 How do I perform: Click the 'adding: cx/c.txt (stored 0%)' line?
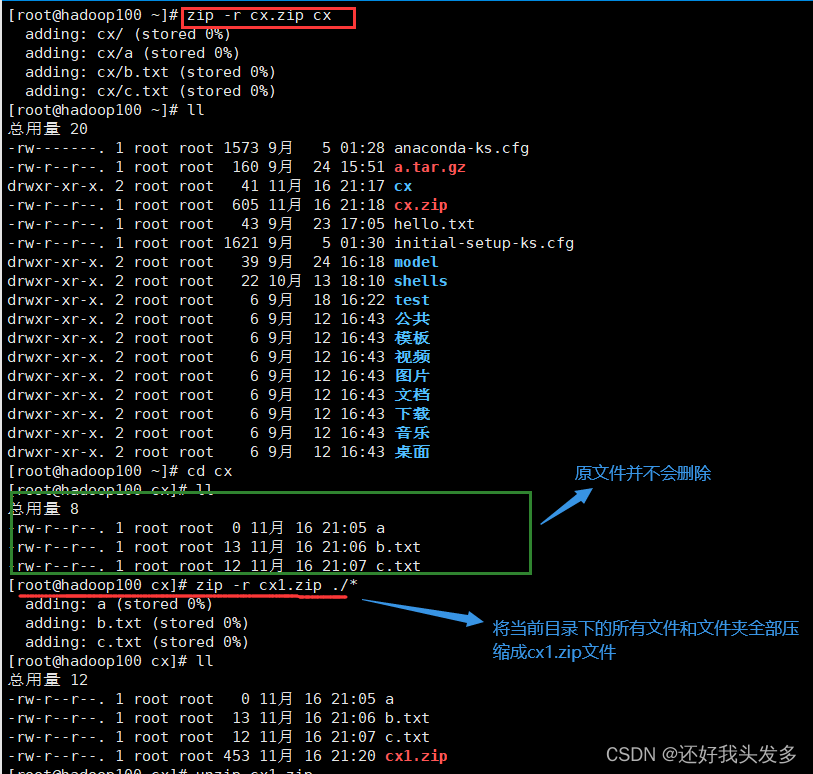click(x=150, y=91)
